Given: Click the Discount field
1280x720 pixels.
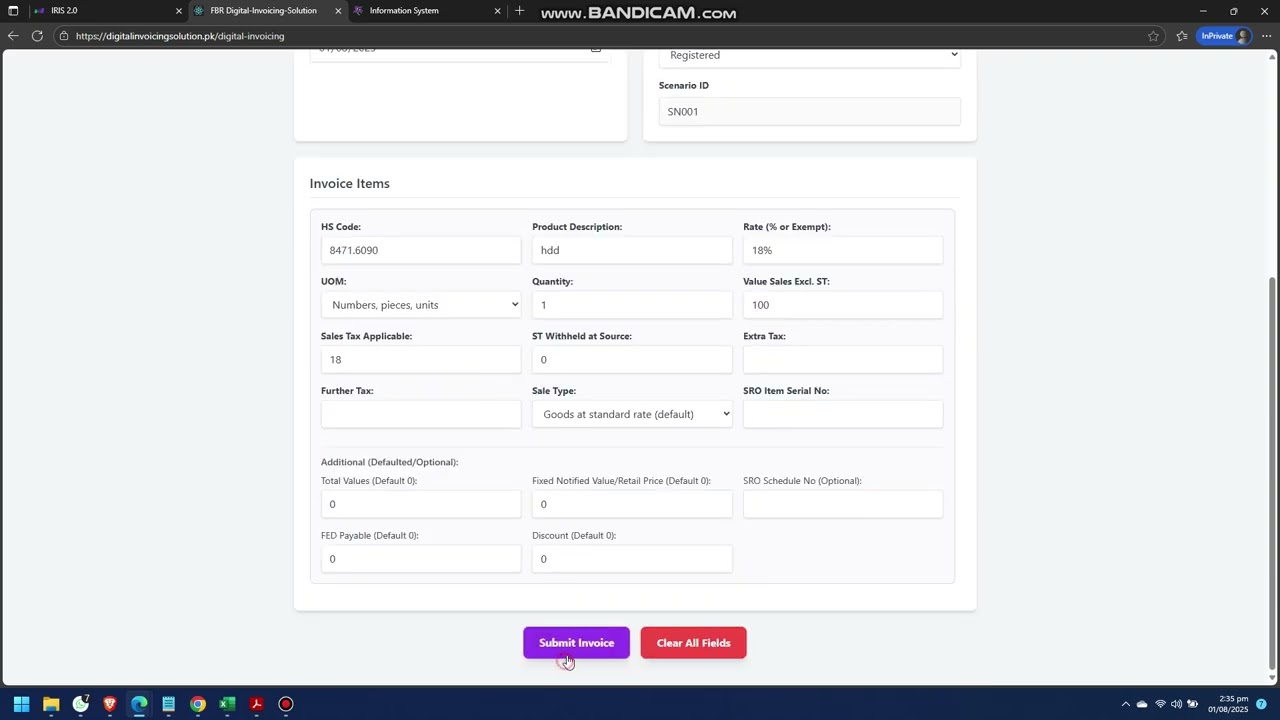Looking at the screenshot, I should point(632,559).
